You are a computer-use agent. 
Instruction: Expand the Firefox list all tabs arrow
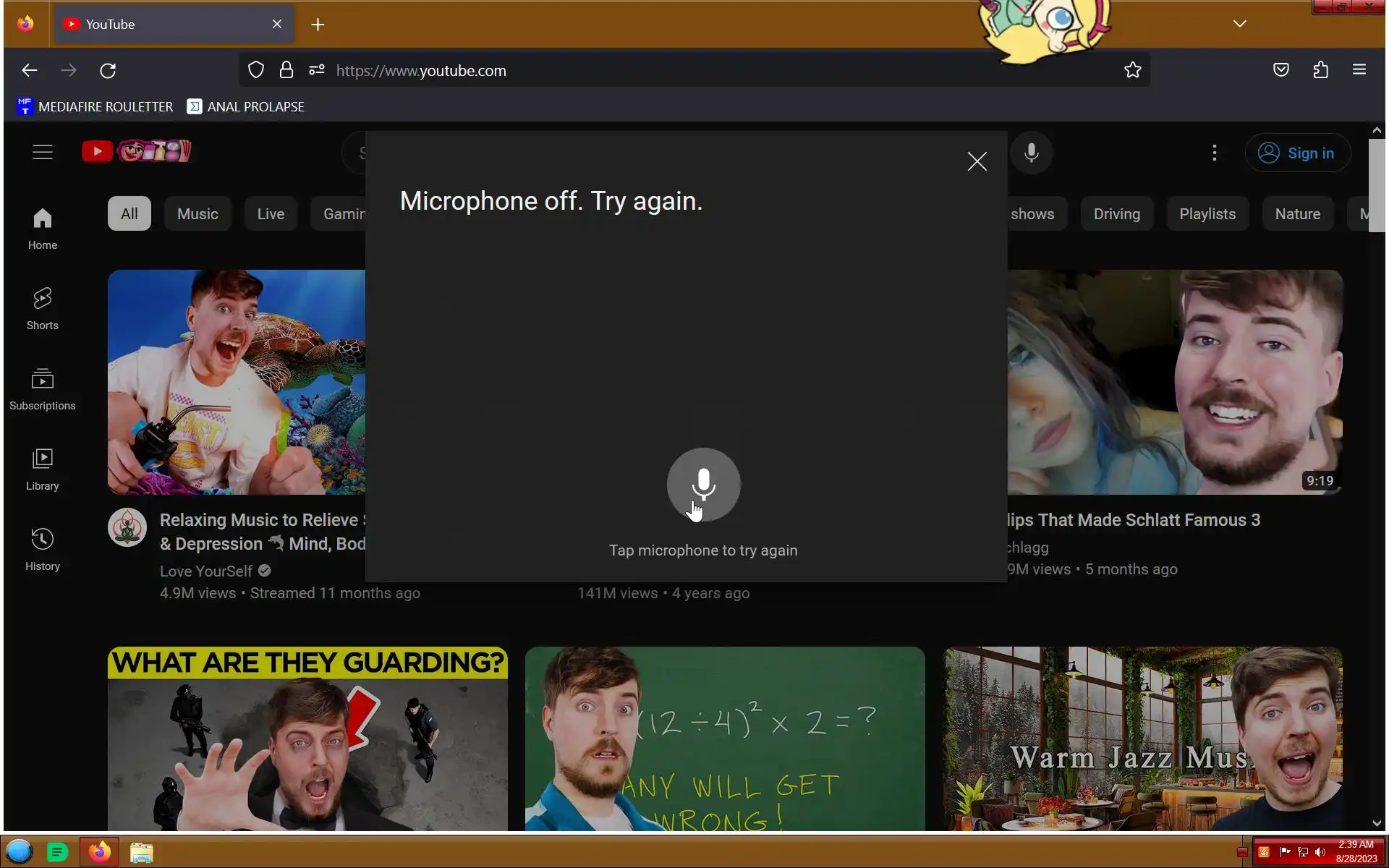click(1239, 24)
